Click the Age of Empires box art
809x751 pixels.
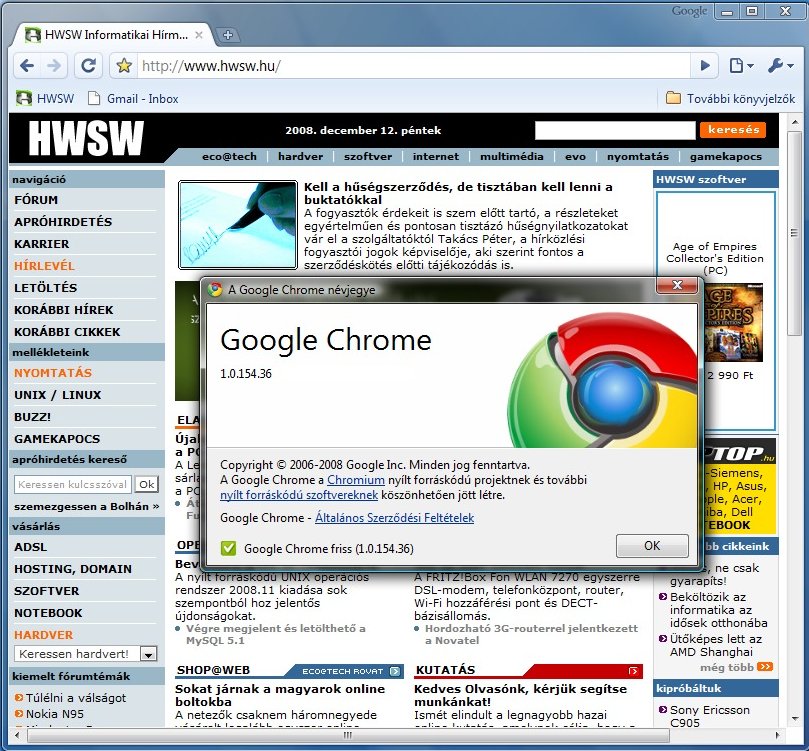[733, 323]
